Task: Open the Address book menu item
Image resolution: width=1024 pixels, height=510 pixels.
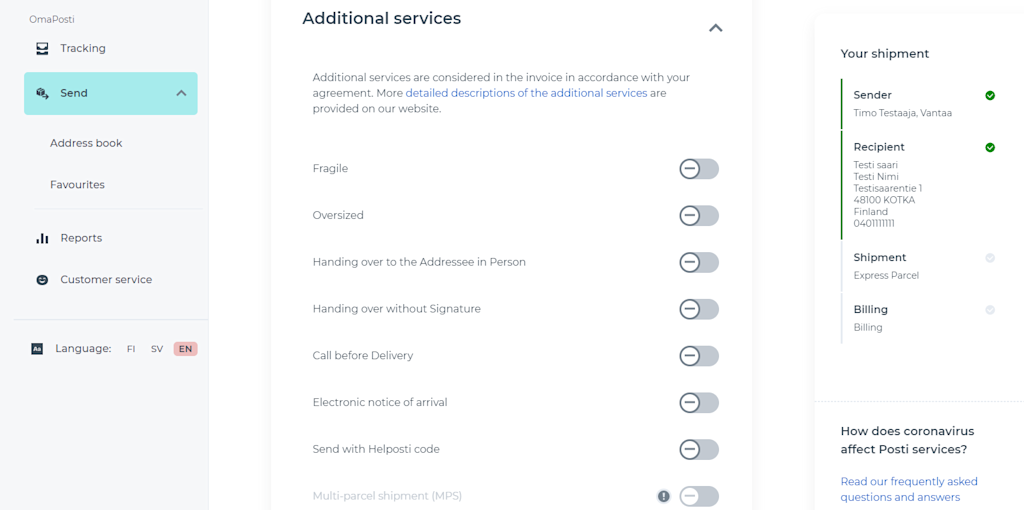Action: tap(86, 143)
